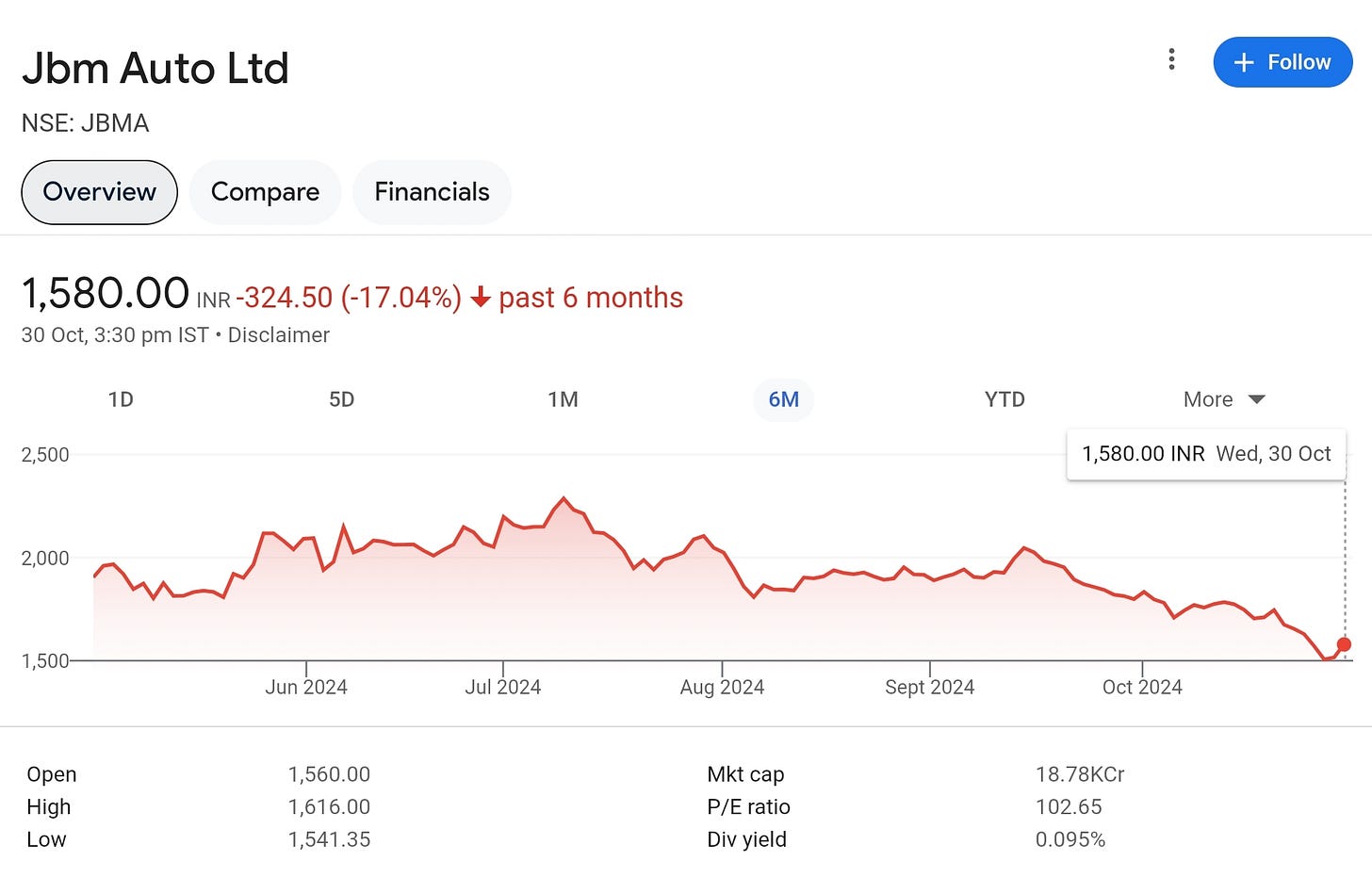This screenshot has height=877, width=1372.
Task: Click the Mkt cap label
Action: coord(745,774)
